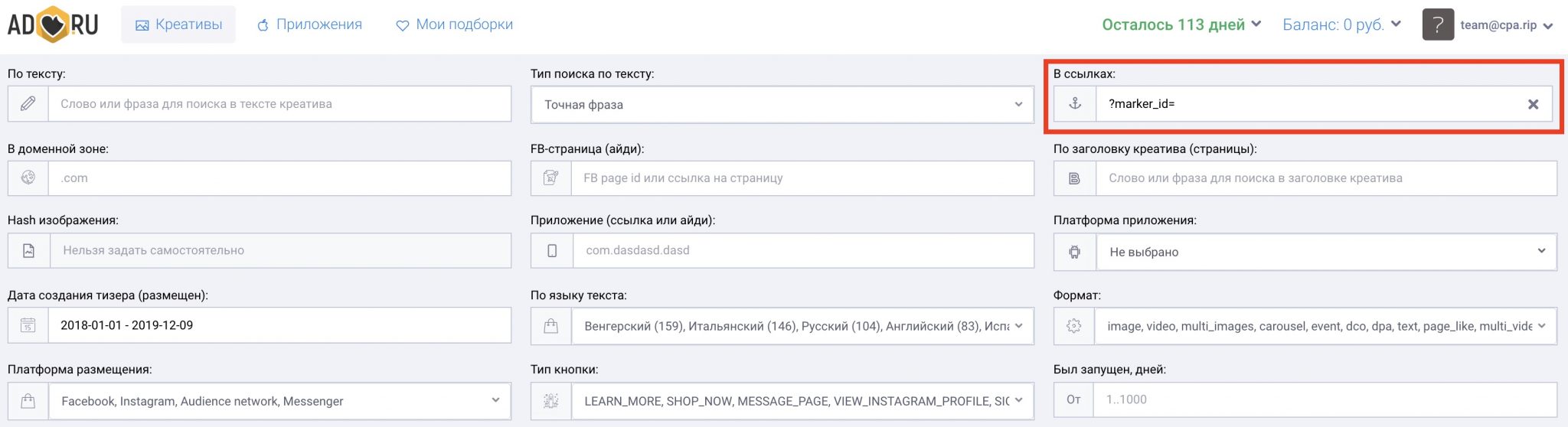Viewport: 1568px width, 427px height.
Task: Expand the Не выбрано platform dropdown
Action: pyautogui.click(x=1325, y=252)
